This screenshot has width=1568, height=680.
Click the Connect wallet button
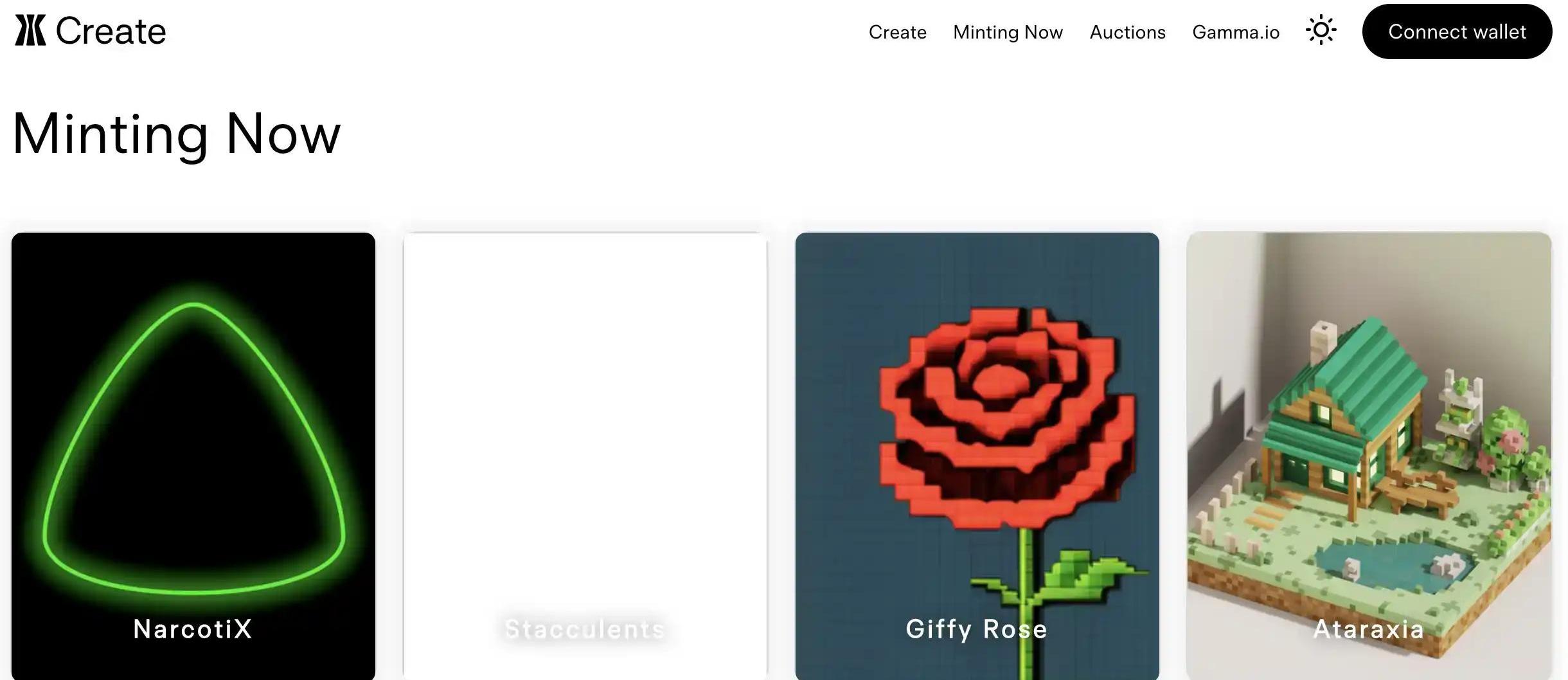click(x=1457, y=31)
